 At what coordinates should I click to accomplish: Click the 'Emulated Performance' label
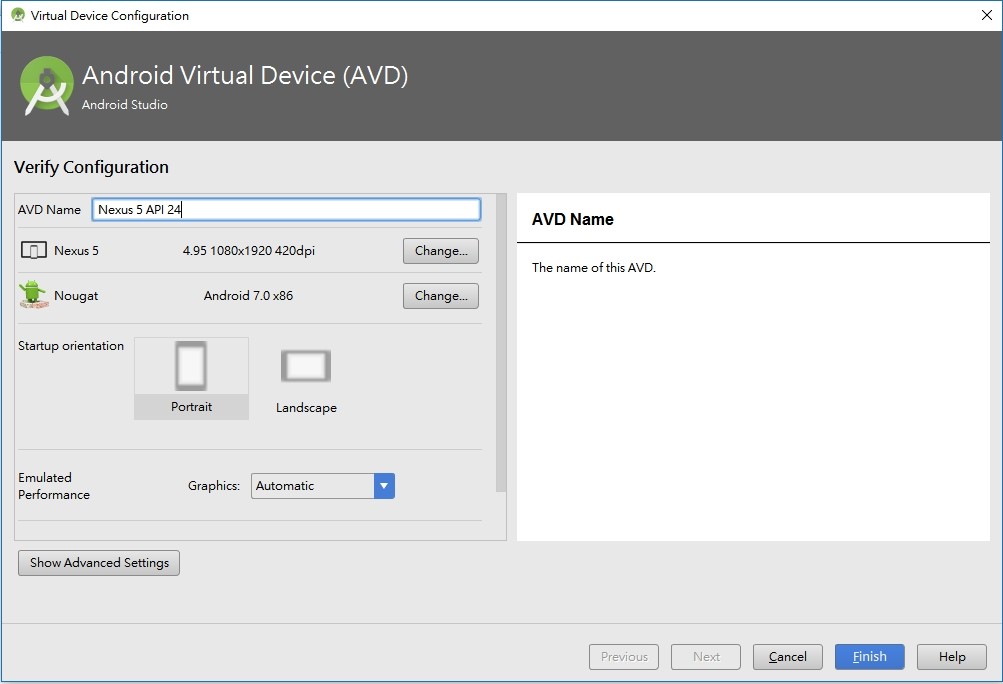[x=54, y=486]
